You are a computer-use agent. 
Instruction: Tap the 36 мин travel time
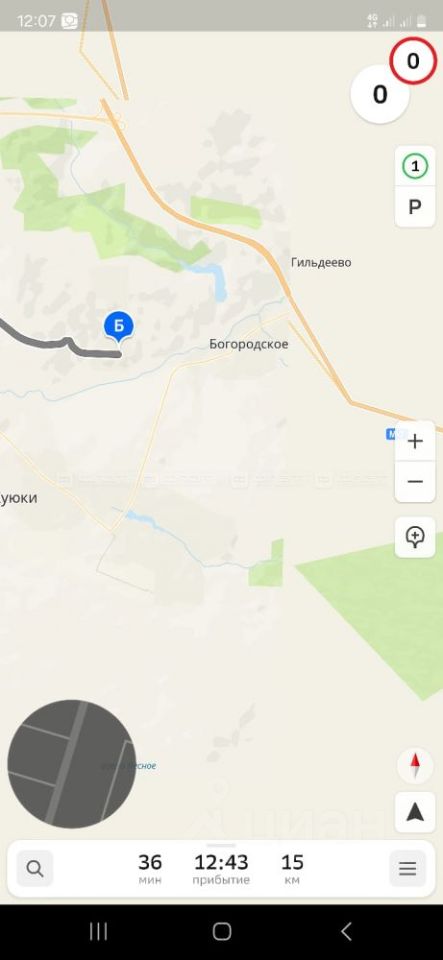tap(150, 869)
